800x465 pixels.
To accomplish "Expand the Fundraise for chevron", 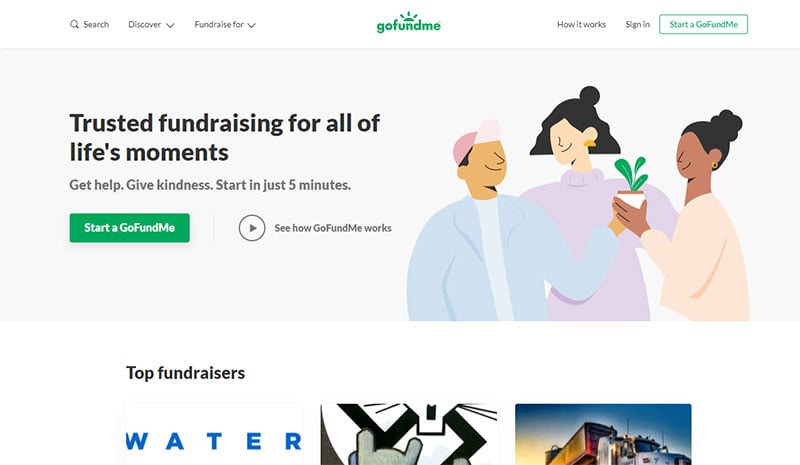I will (252, 25).
